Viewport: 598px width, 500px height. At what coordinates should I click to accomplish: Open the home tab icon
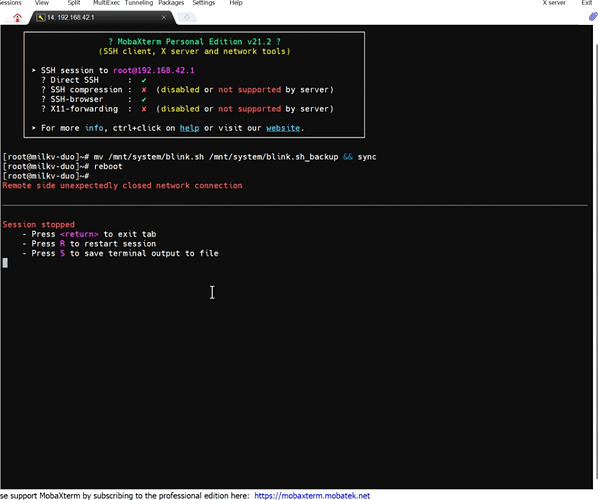pos(17,18)
